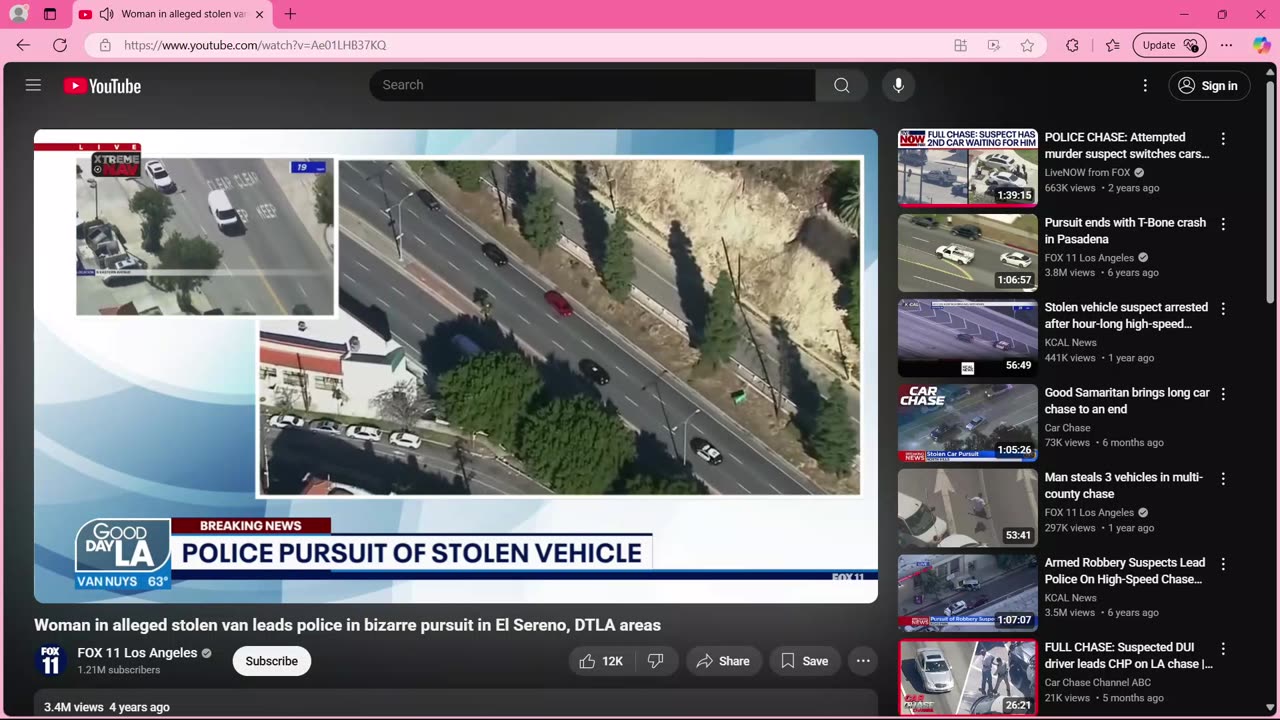This screenshot has height=720, width=1280.
Task: Reload the current page
Action: pyautogui.click(x=60, y=45)
